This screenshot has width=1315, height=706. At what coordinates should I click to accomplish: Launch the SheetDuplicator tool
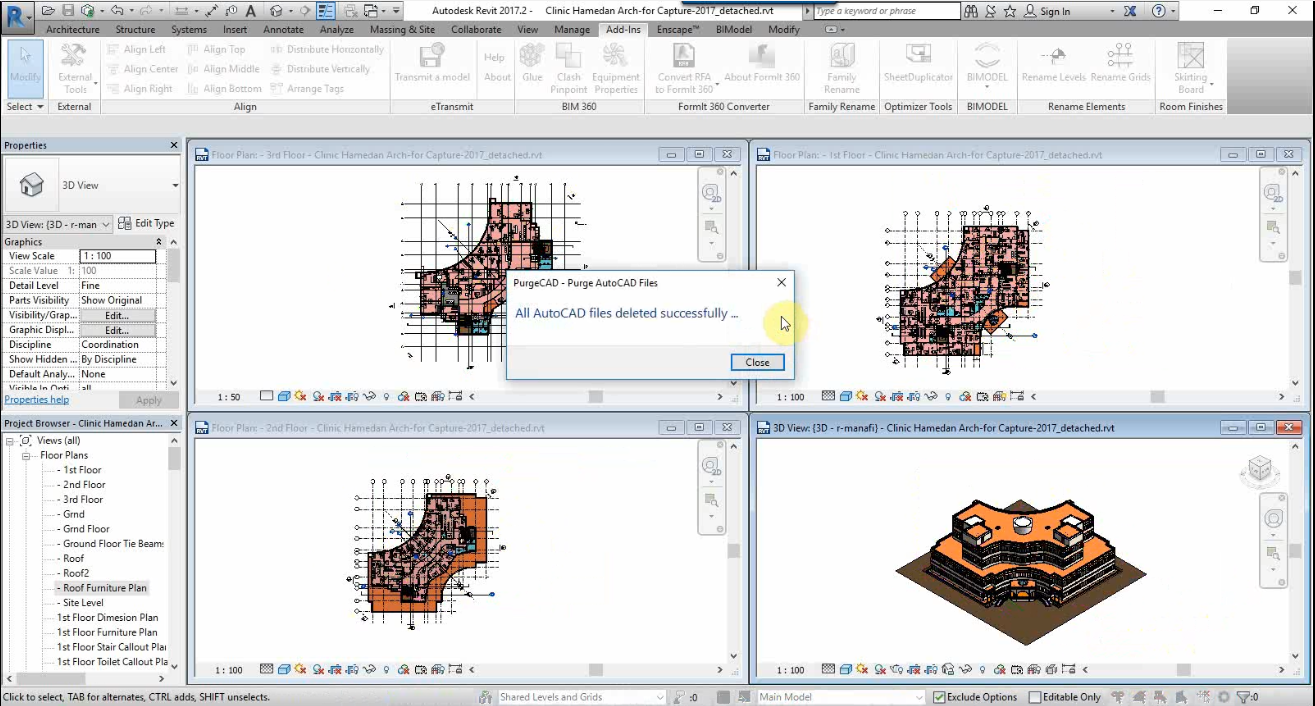click(x=918, y=63)
